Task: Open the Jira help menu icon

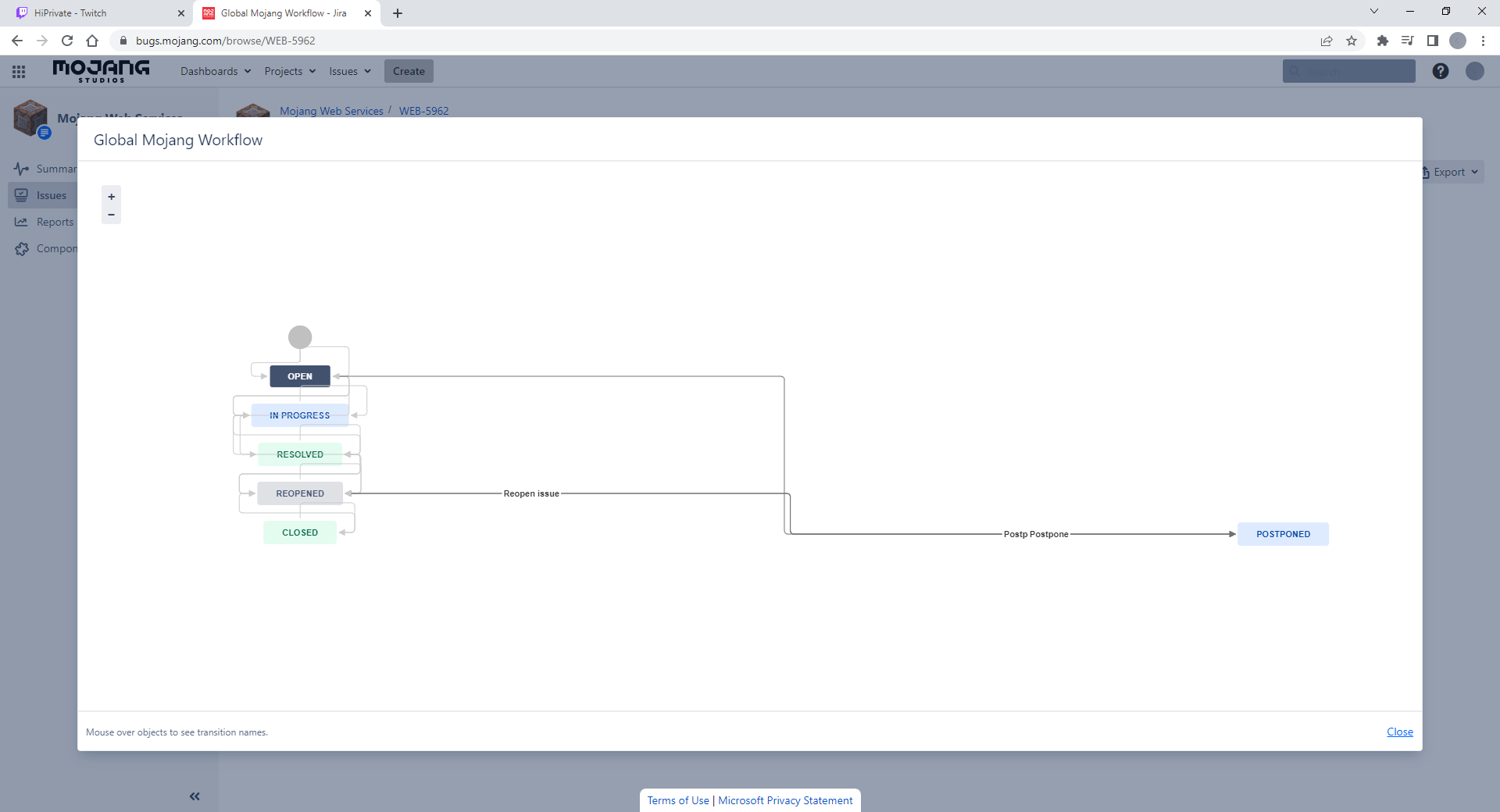Action: click(x=1441, y=71)
